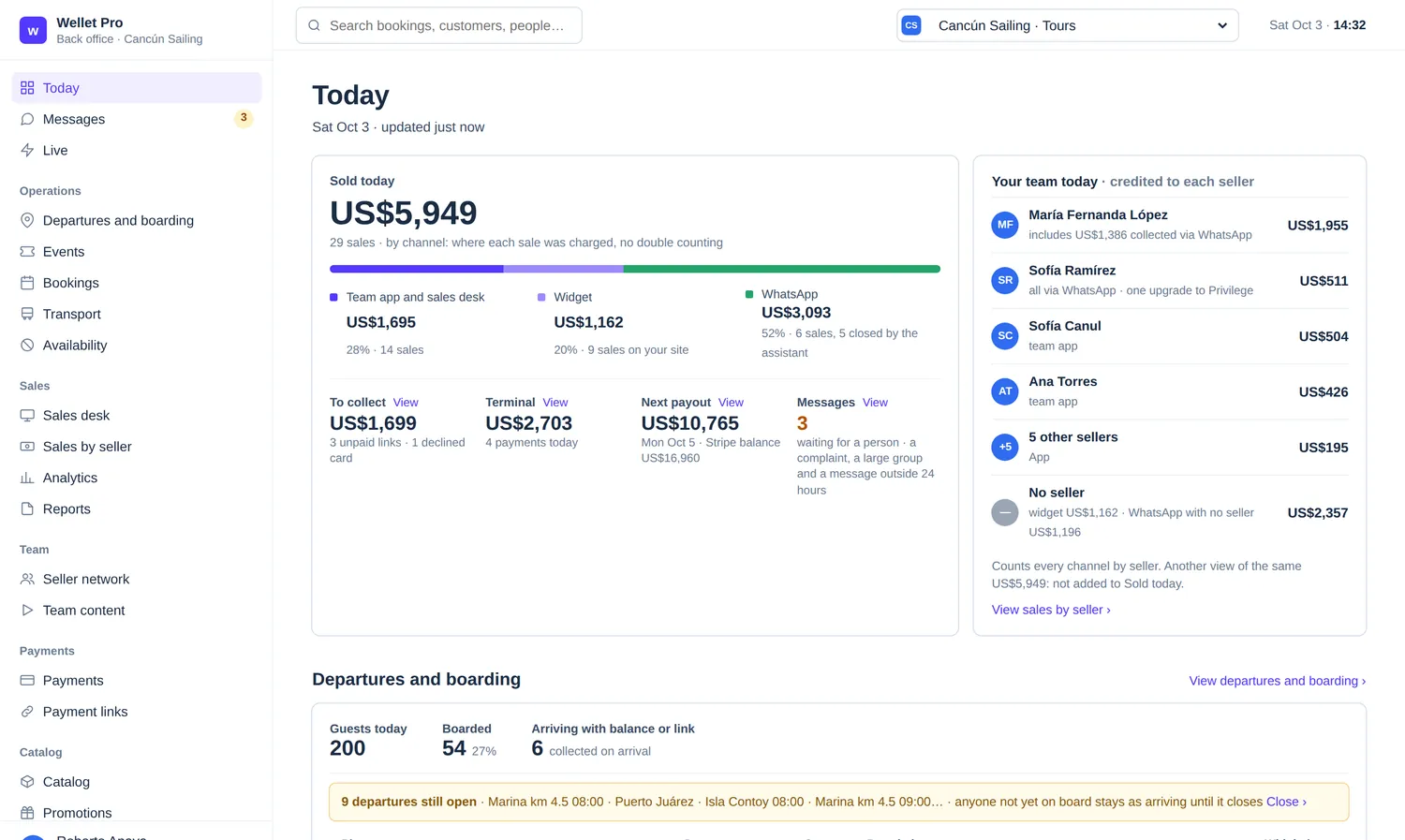Open View link under To collect
1405x840 pixels.
406,403
